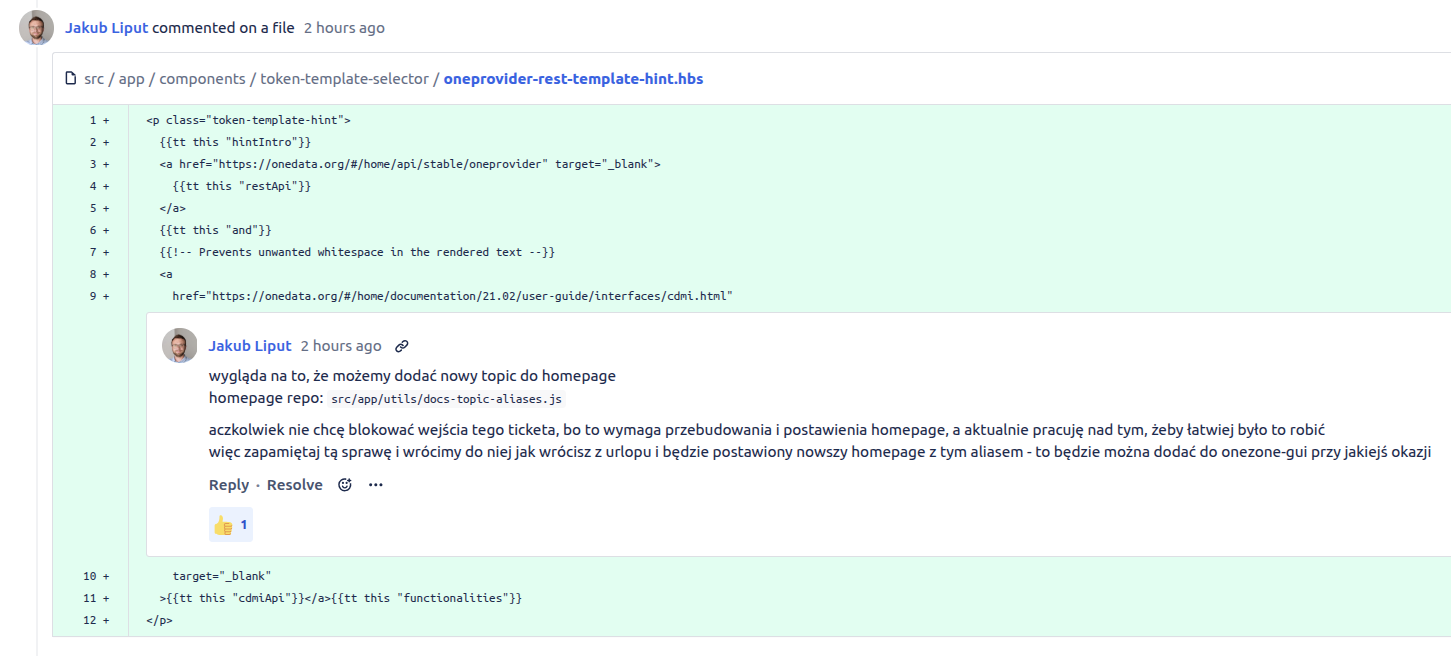Viewport: 1451px width, 656px height.
Task: Click the avatar inside the comment box
Action: coord(179,346)
